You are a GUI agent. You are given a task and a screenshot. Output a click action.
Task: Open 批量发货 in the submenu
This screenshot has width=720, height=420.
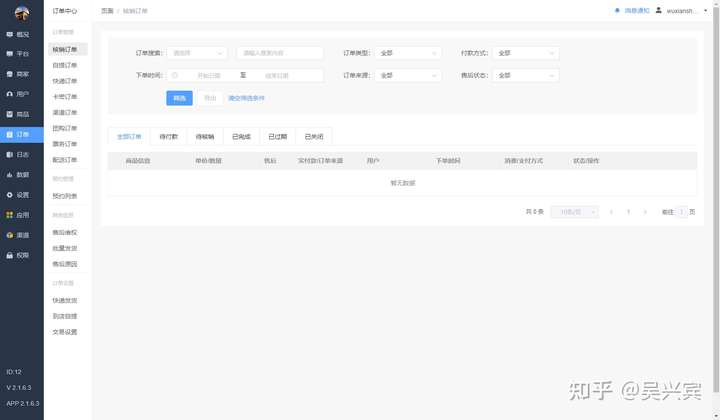point(65,248)
